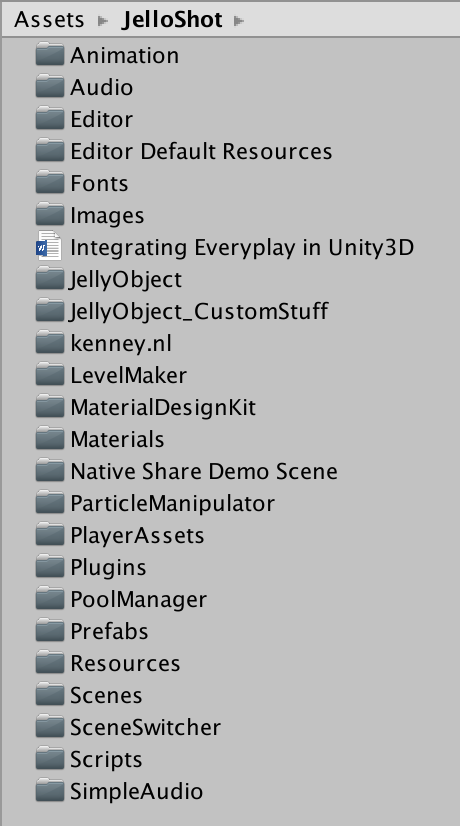Select the MaterialDesignKit folder label
The width and height of the screenshot is (460, 826).
point(163,408)
